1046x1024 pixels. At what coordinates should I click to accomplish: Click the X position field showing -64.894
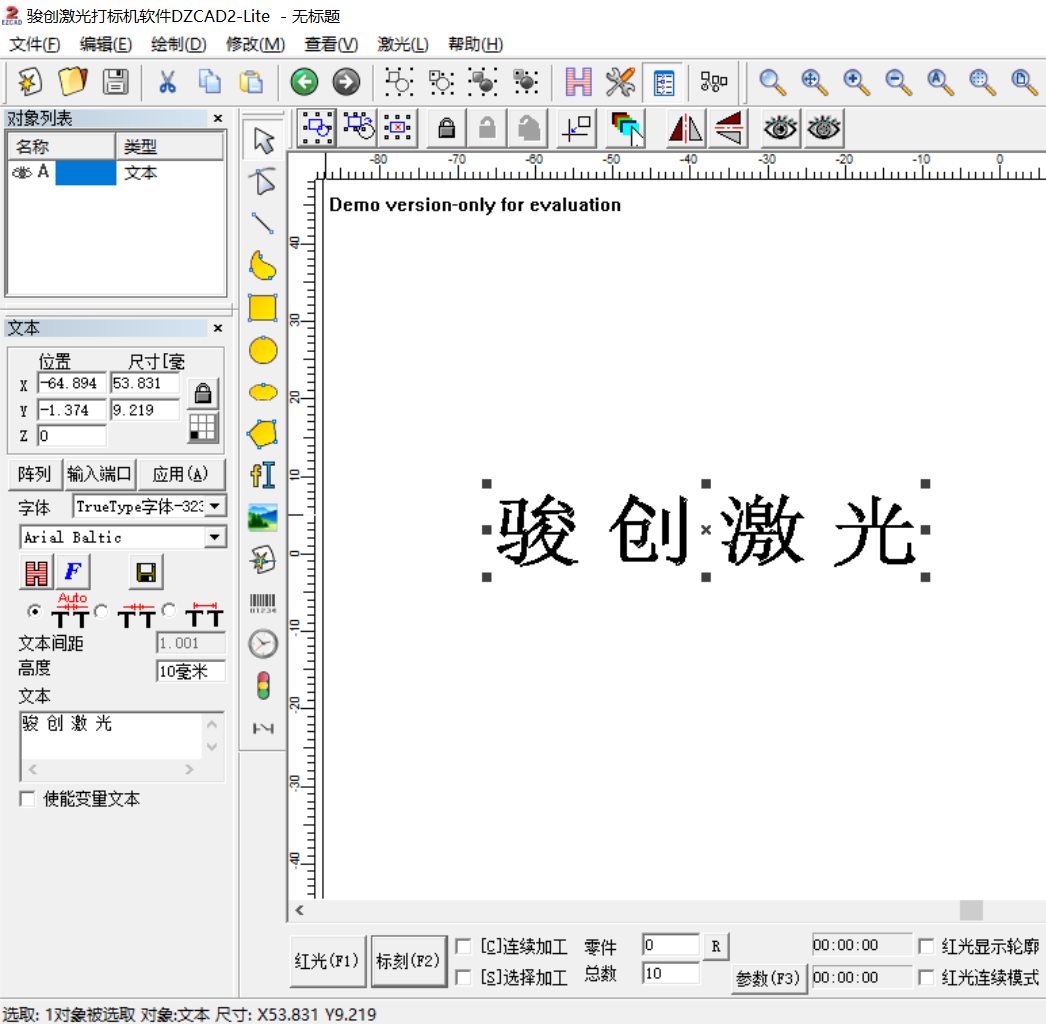point(71,384)
